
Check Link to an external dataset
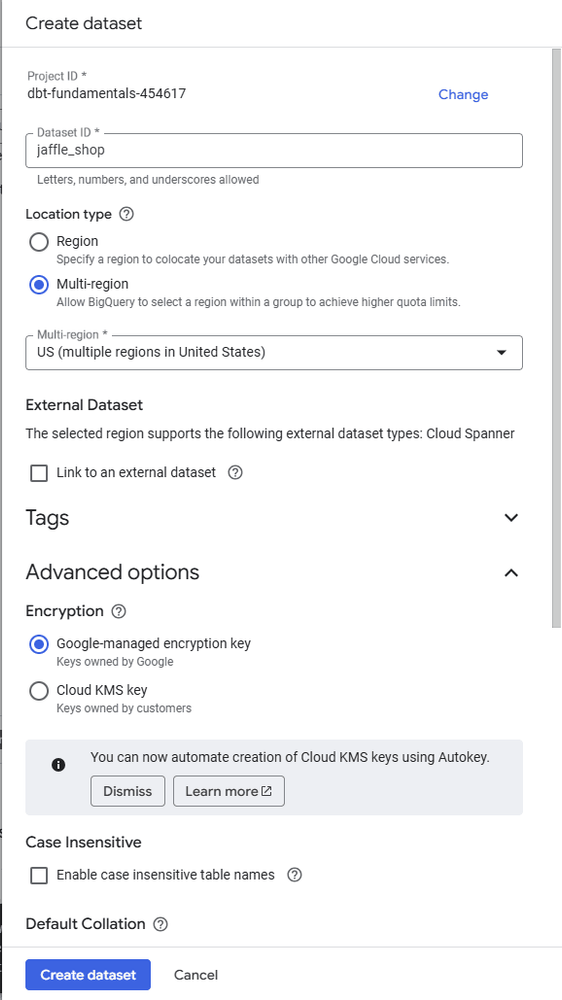click(x=39, y=473)
